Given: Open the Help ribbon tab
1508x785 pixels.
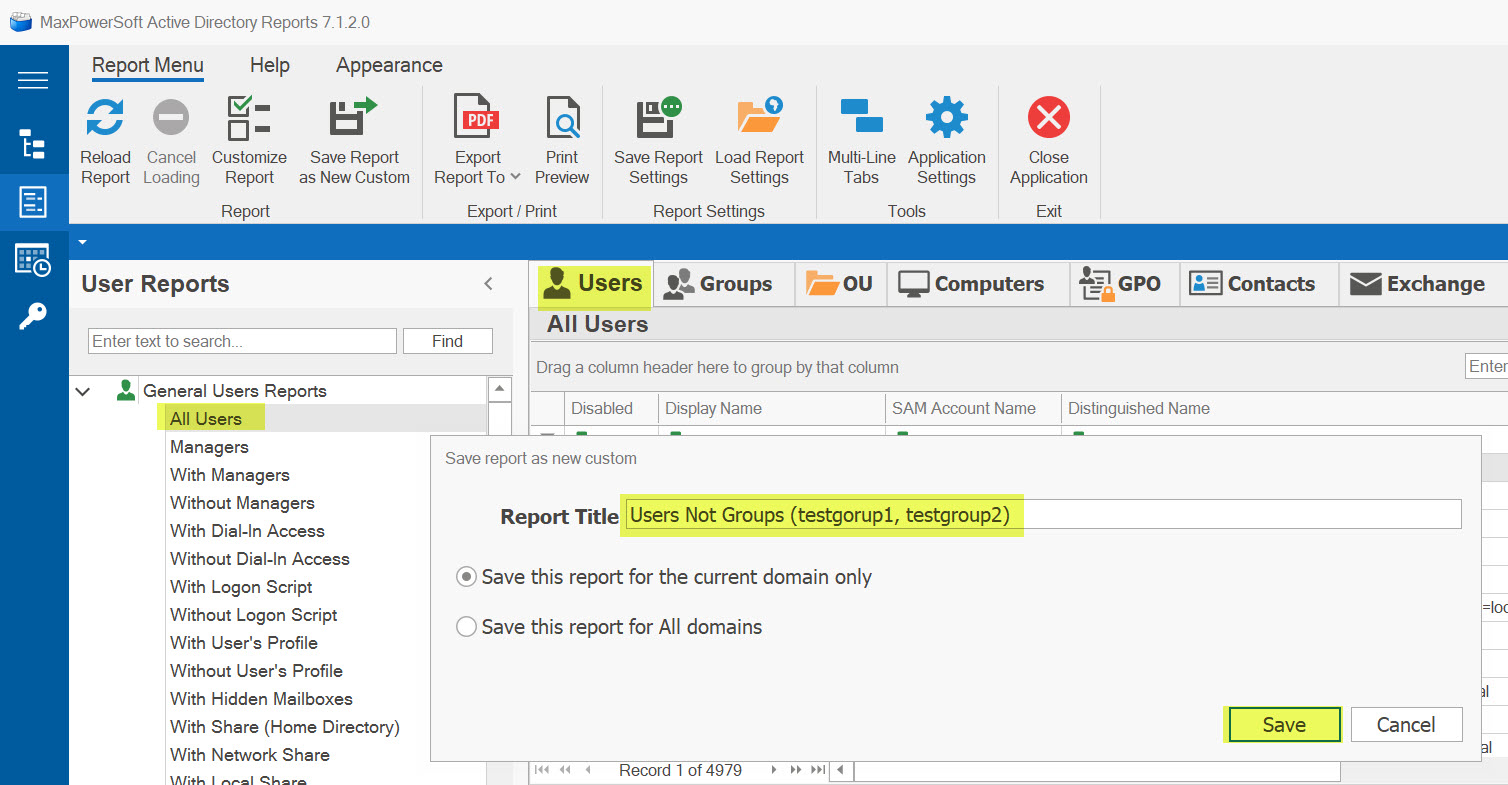Looking at the screenshot, I should 270,66.
